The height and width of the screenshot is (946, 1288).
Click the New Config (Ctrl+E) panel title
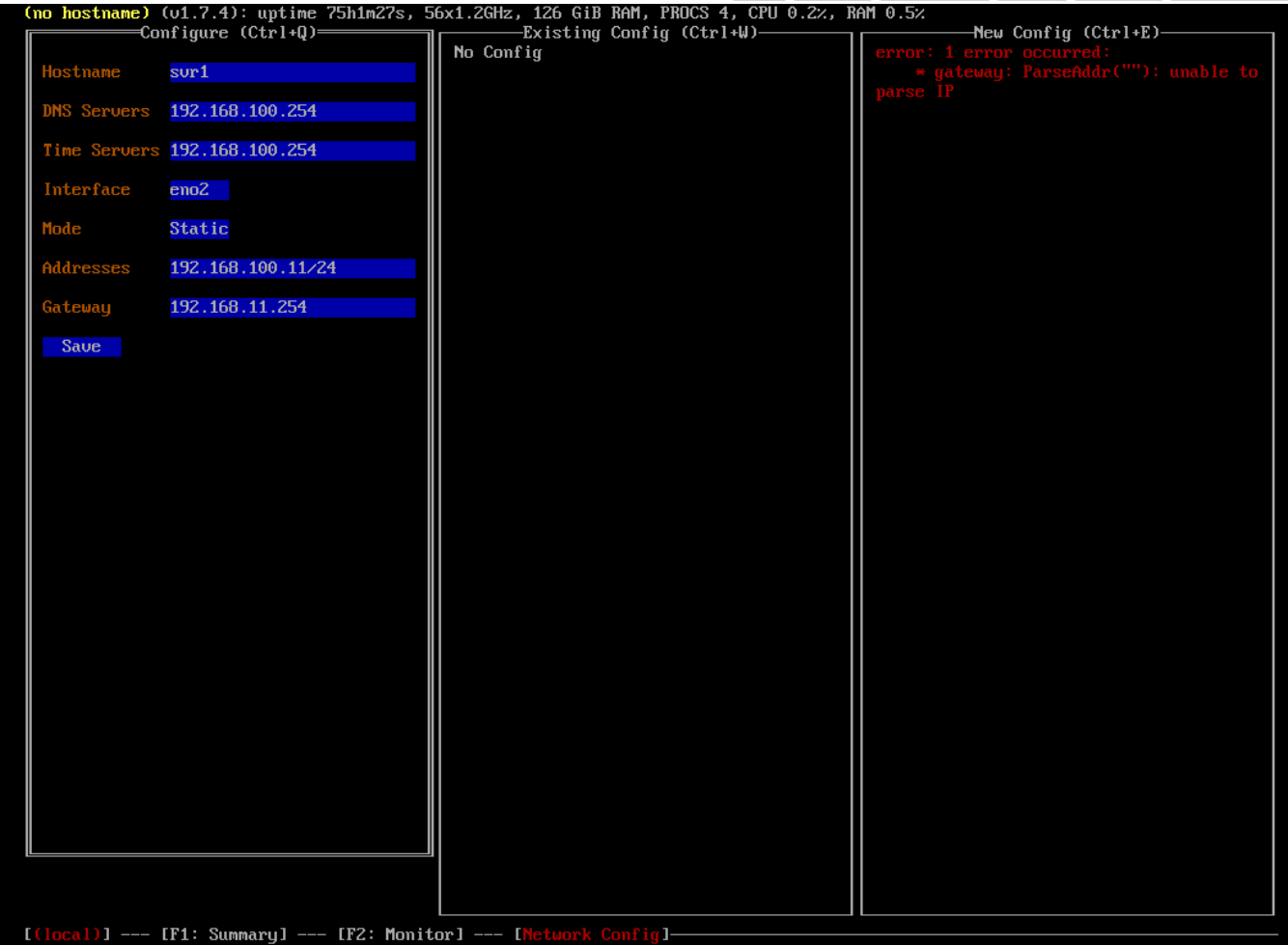[1066, 33]
